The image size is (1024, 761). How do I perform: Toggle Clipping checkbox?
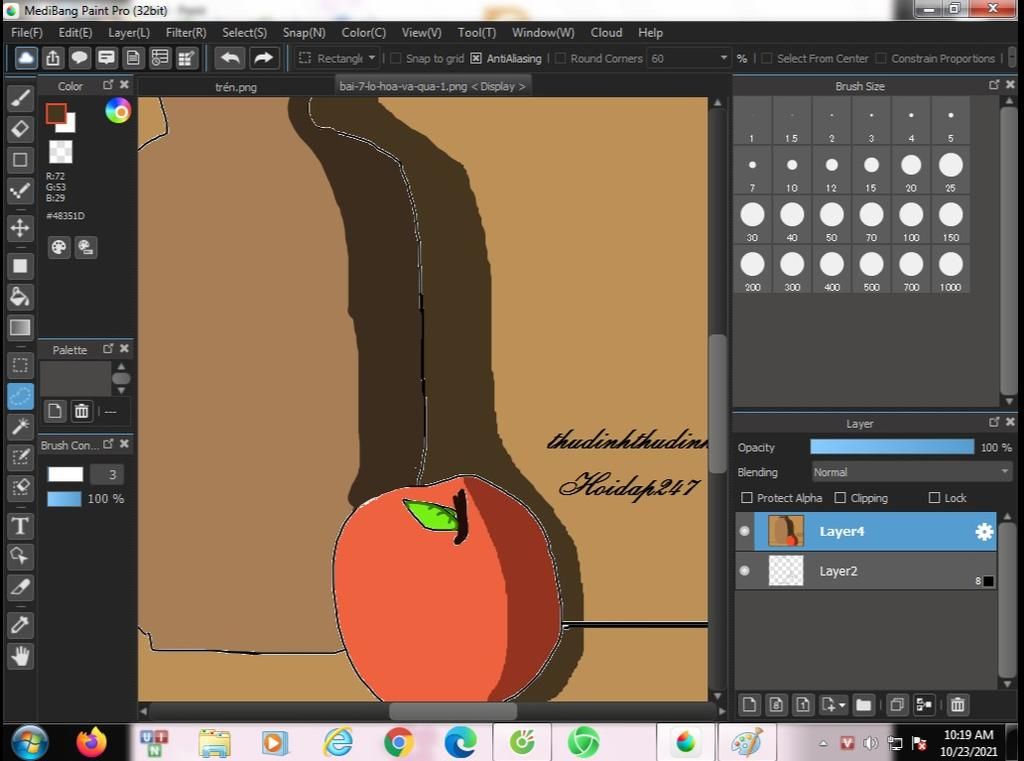pos(840,498)
